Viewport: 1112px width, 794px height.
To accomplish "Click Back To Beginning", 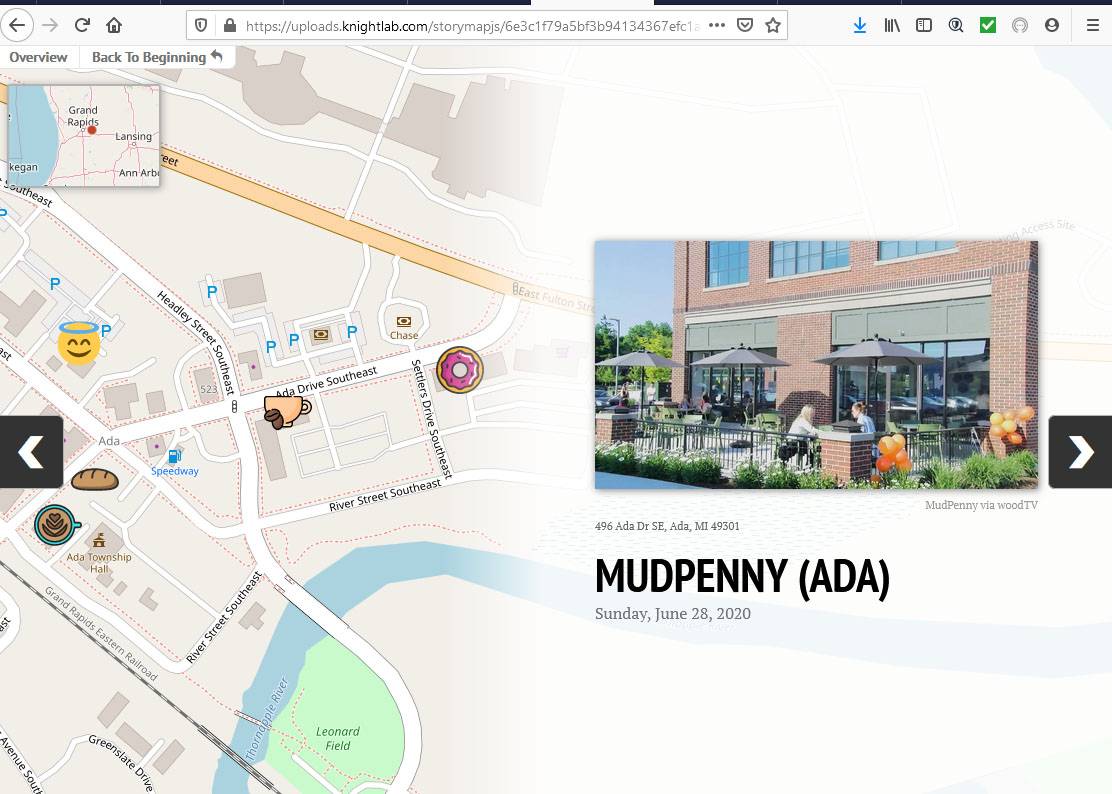I will click(150, 57).
